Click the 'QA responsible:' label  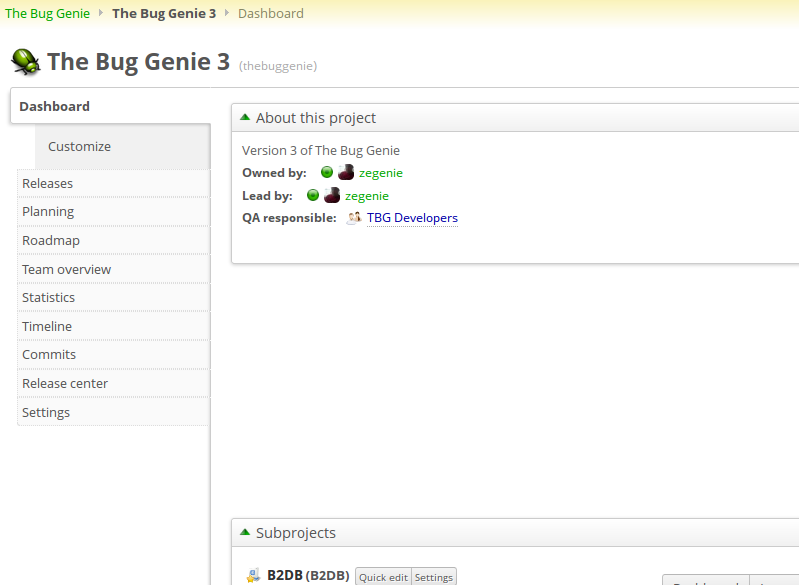pos(289,218)
